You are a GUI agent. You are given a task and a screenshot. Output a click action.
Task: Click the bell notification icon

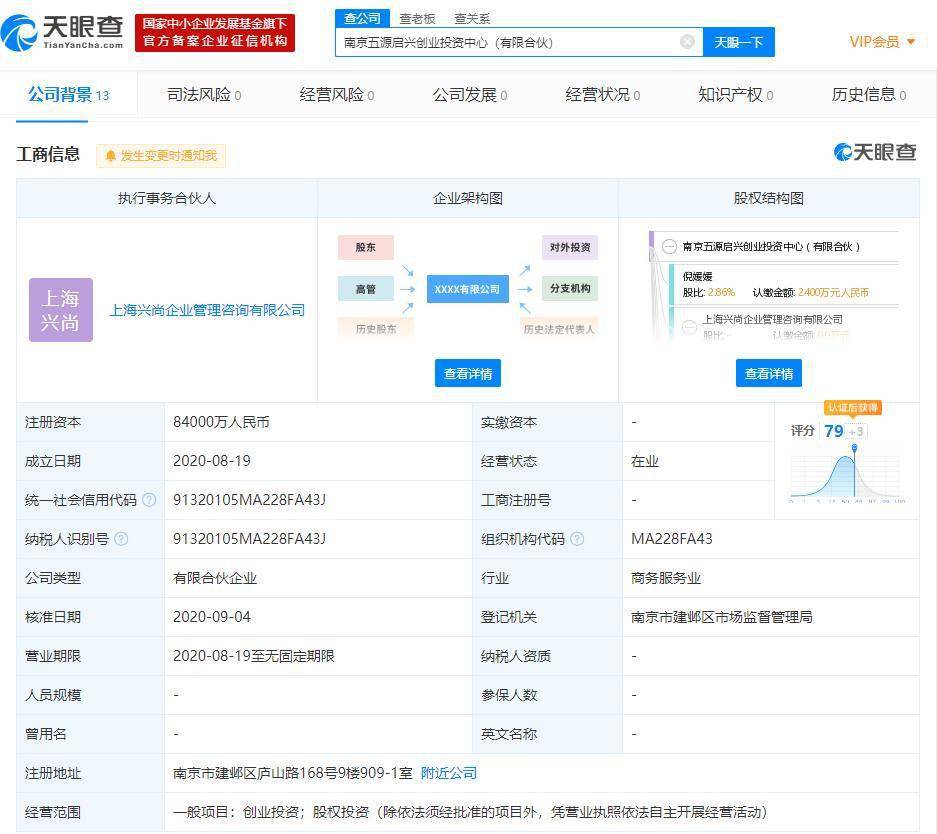(x=111, y=156)
